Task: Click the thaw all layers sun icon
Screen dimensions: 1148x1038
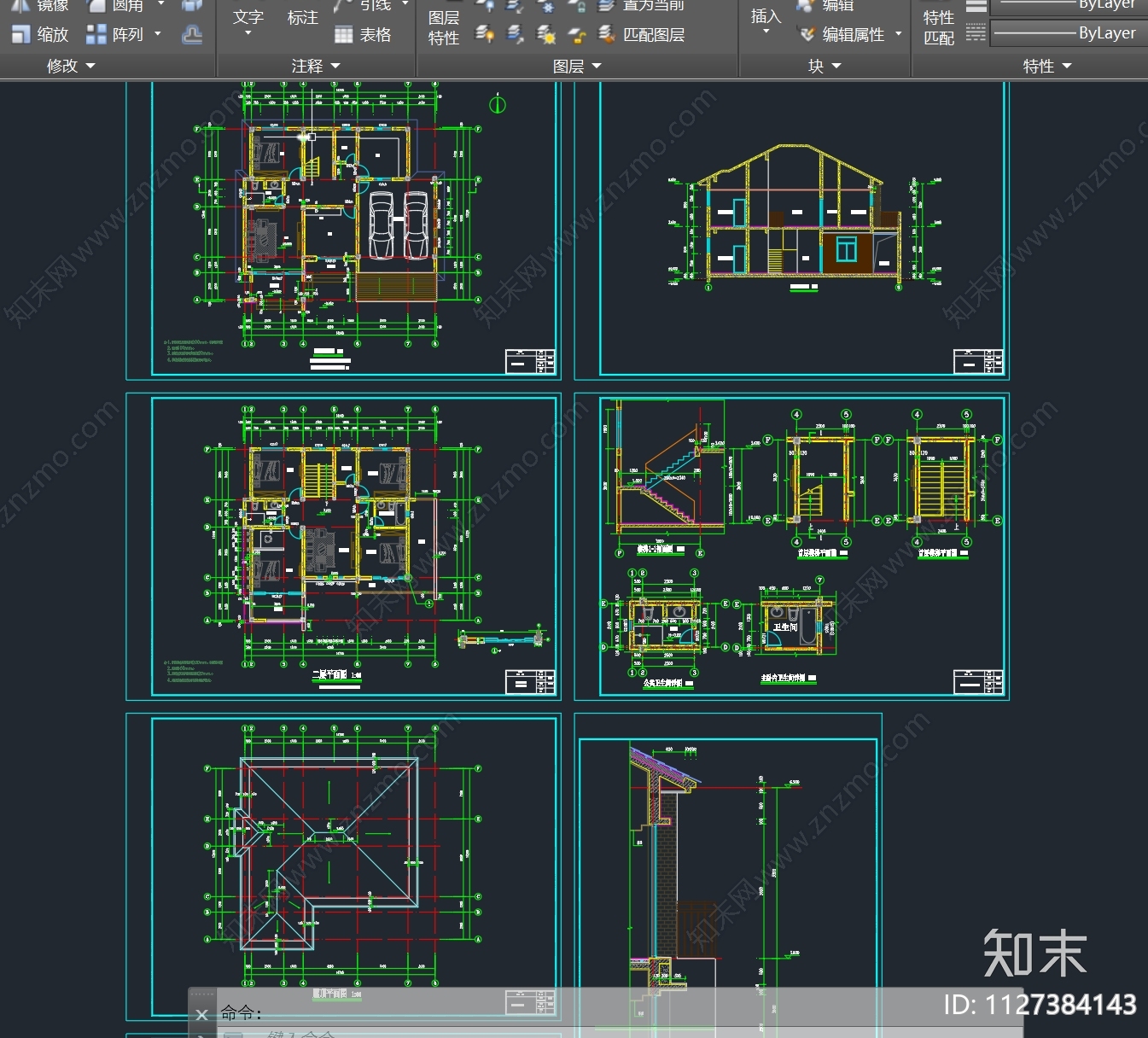Action: pos(545,34)
